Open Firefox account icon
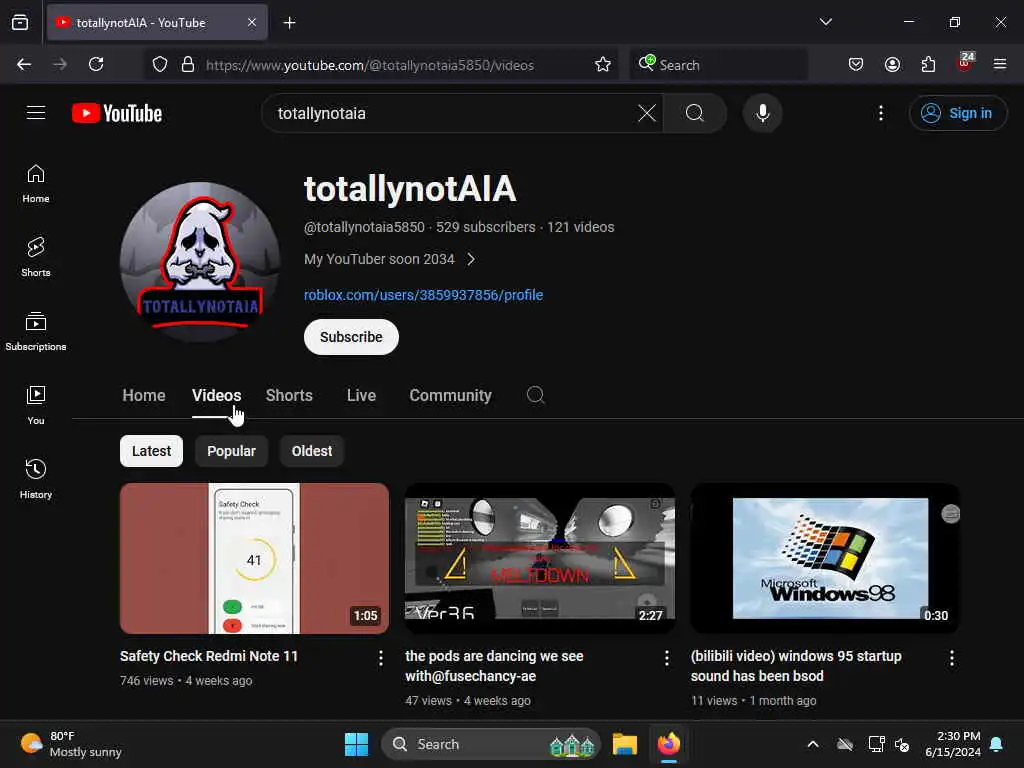This screenshot has height=768, width=1024. 892,64
